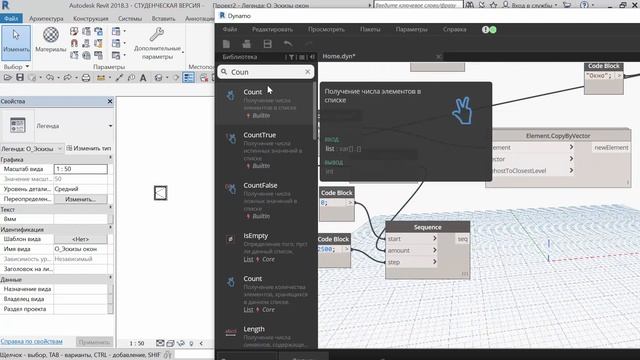The image size is (640, 360).
Task: Collapse the Библиотека library panel
Action: coord(312,57)
